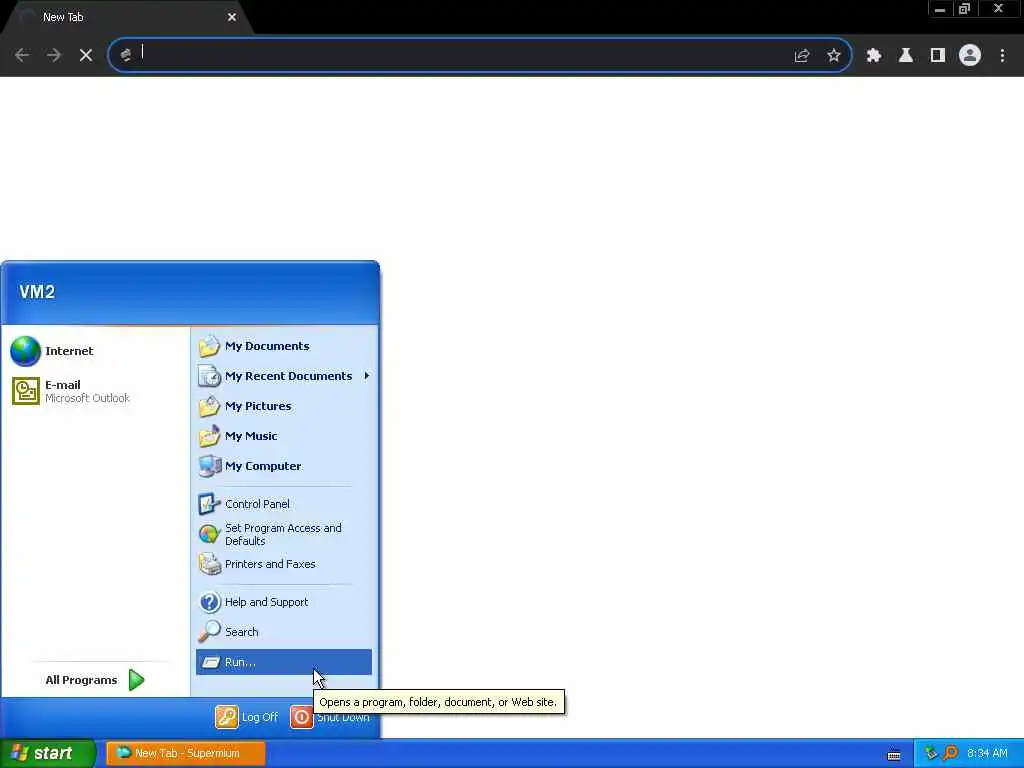Click the network connection tray icon
The height and width of the screenshot is (768, 1024).
tap(931, 754)
